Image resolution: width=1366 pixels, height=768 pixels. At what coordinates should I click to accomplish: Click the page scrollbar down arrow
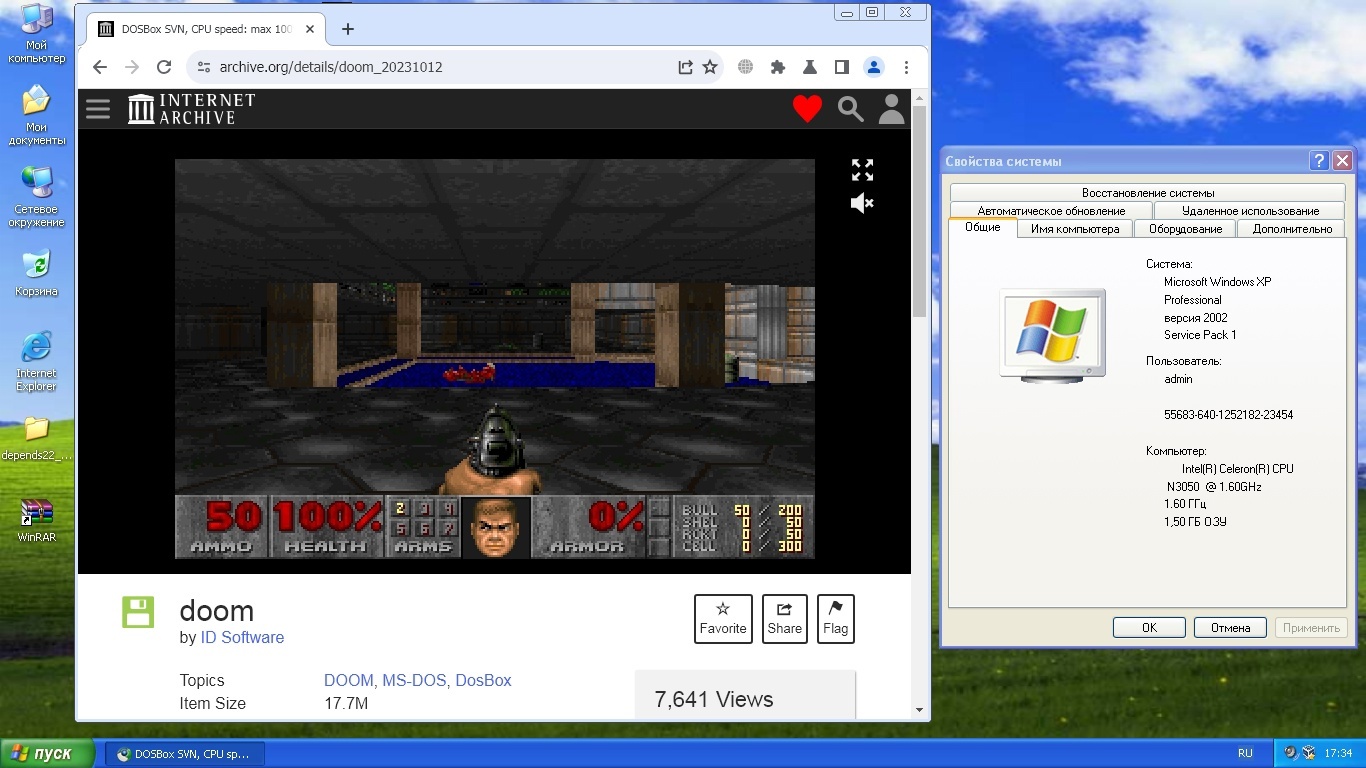pyautogui.click(x=920, y=709)
